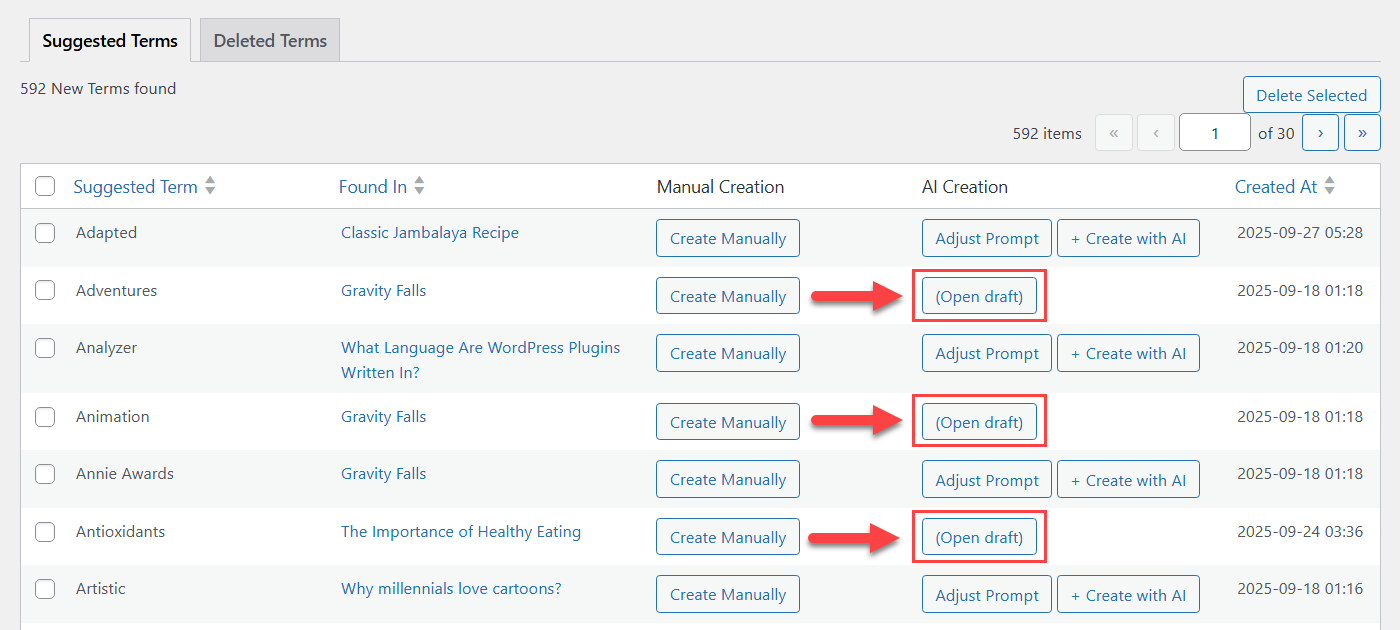Sort by Suggested Term column header
Image resolution: width=1400 pixels, height=630 pixels.
(x=135, y=187)
